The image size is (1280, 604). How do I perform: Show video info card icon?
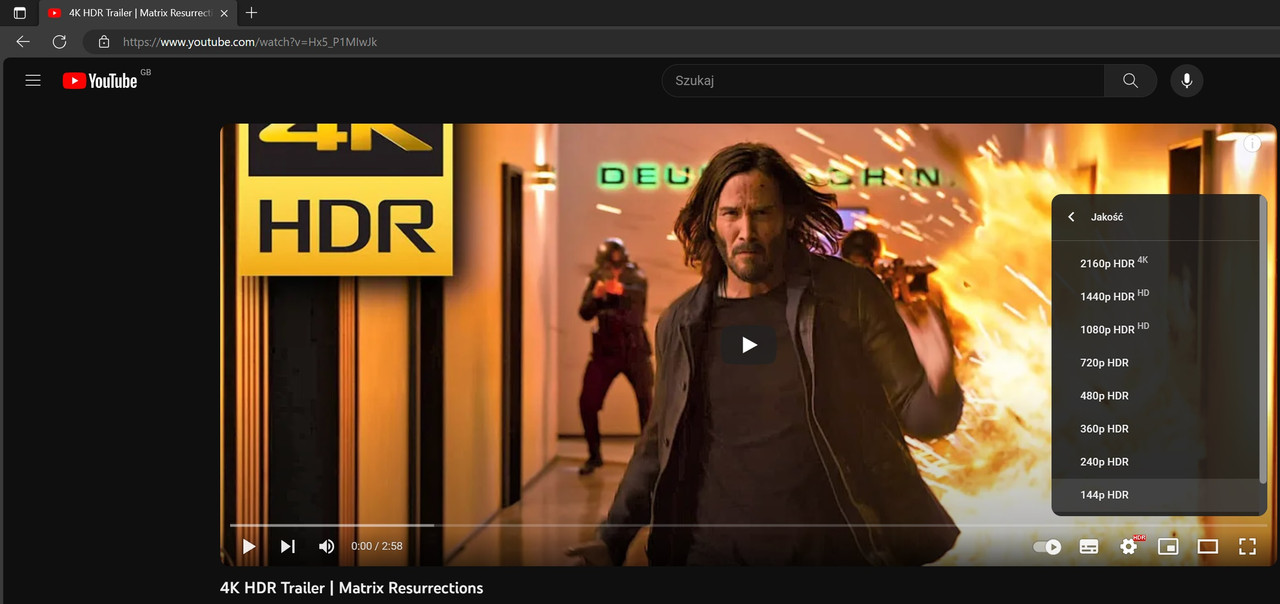1252,144
